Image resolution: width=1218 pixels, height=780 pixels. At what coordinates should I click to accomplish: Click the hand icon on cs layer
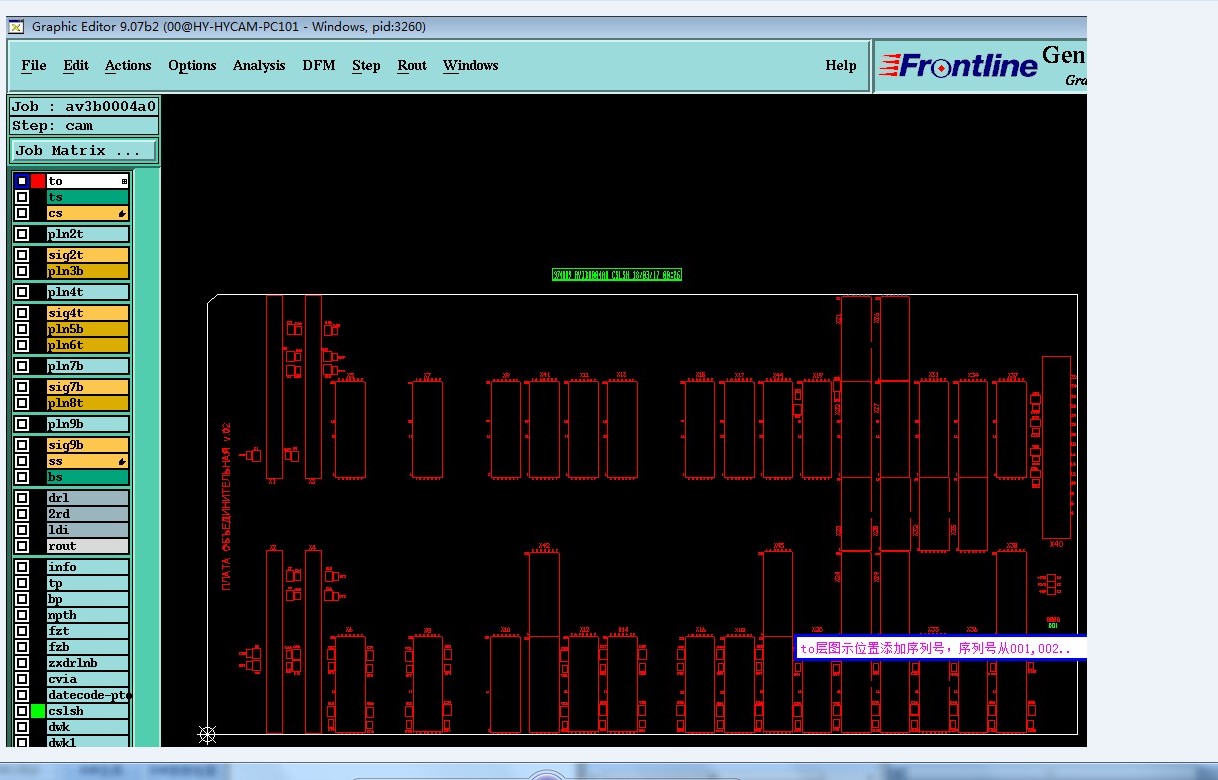122,214
